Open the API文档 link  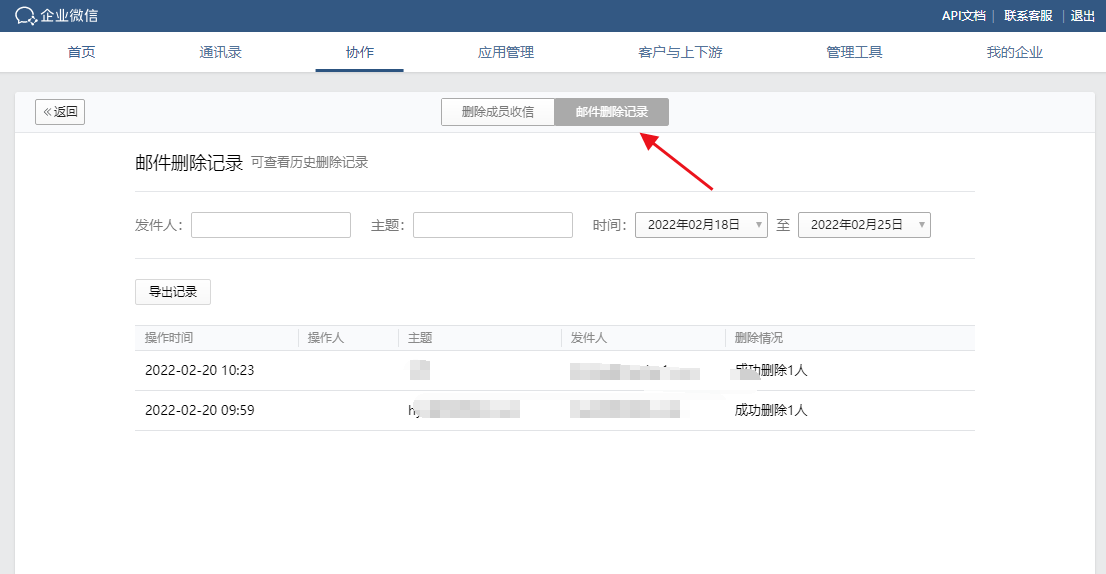pyautogui.click(x=963, y=16)
